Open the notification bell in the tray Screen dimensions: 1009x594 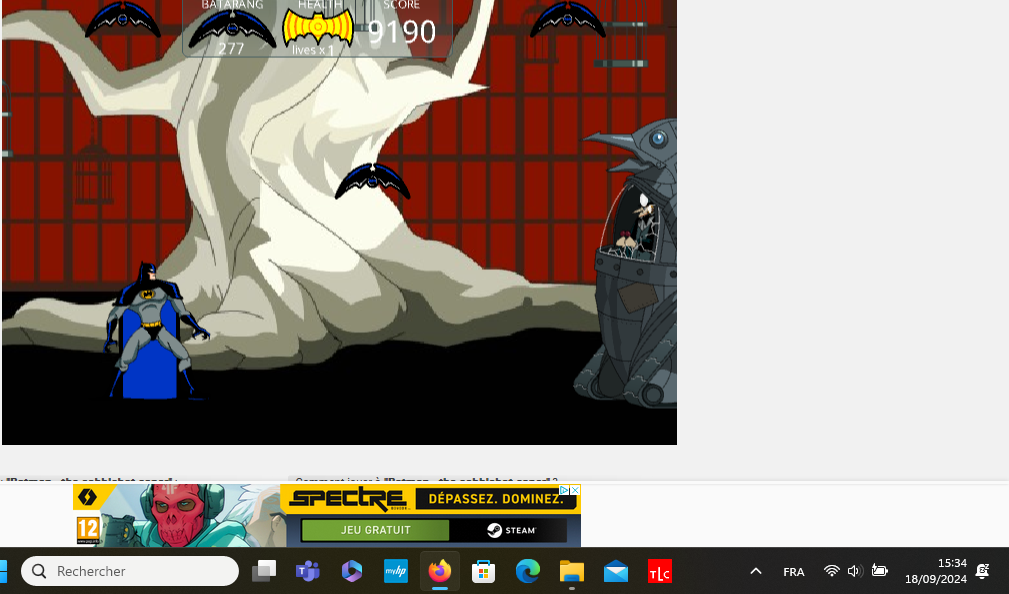983,571
